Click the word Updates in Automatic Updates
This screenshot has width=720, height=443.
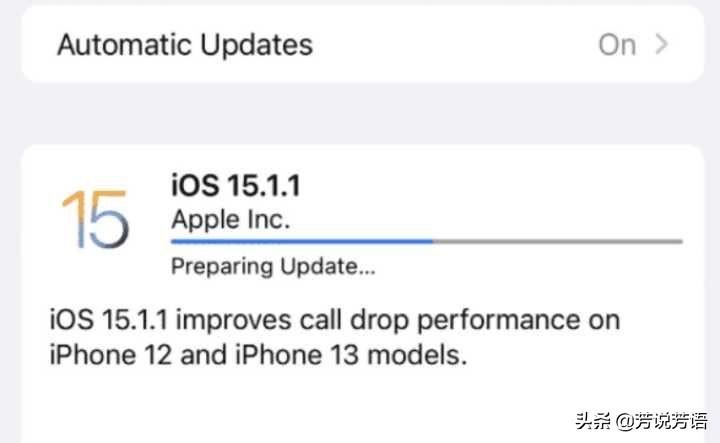tap(257, 46)
